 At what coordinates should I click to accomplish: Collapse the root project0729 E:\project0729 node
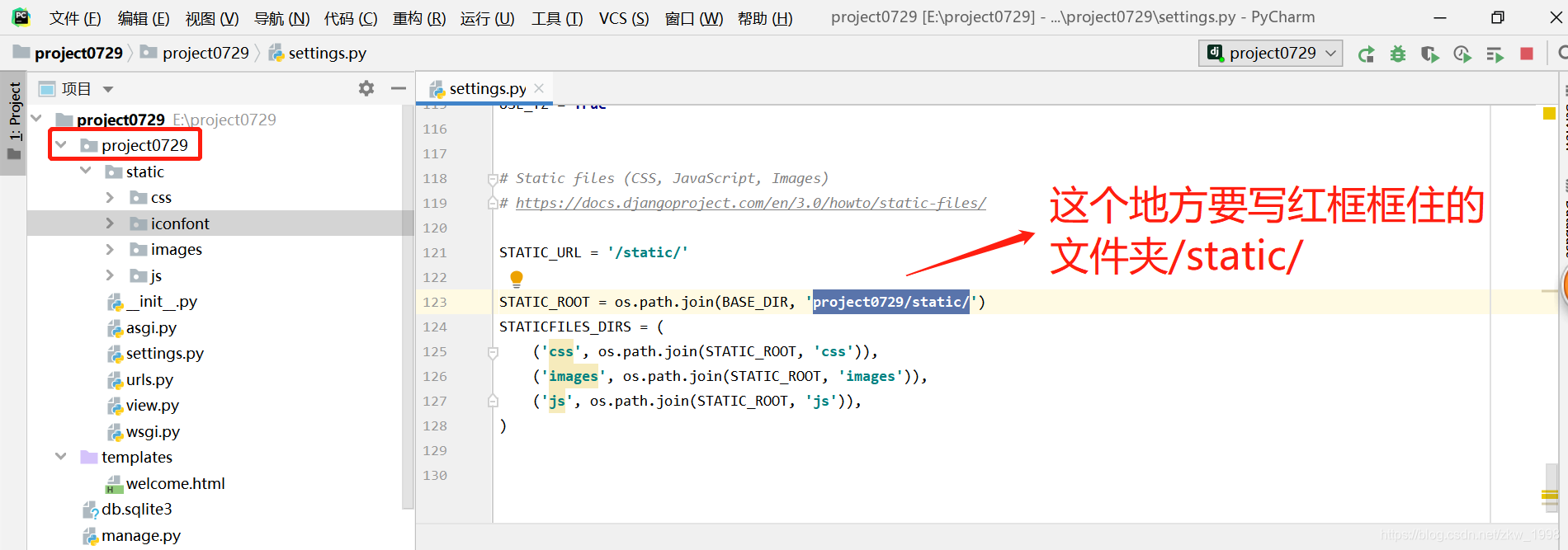36,119
